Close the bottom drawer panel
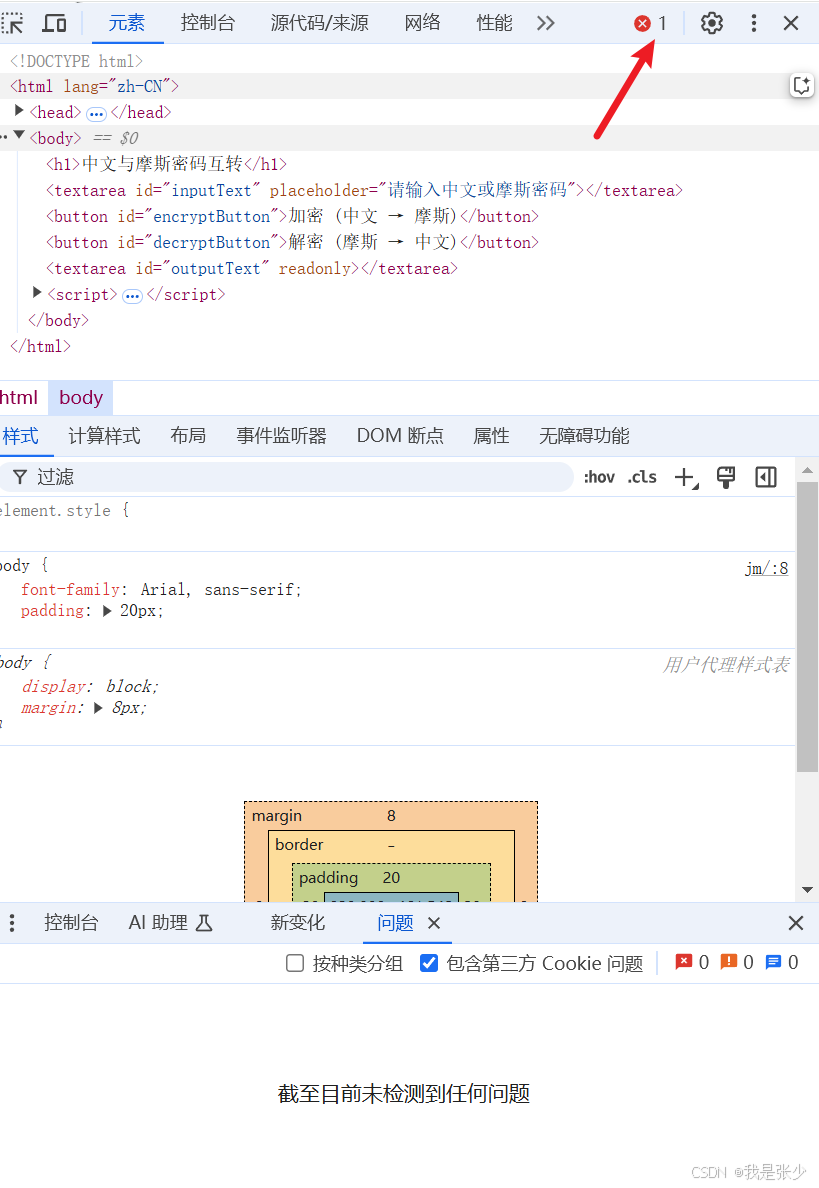Viewport: 819px width, 1188px height. click(796, 923)
